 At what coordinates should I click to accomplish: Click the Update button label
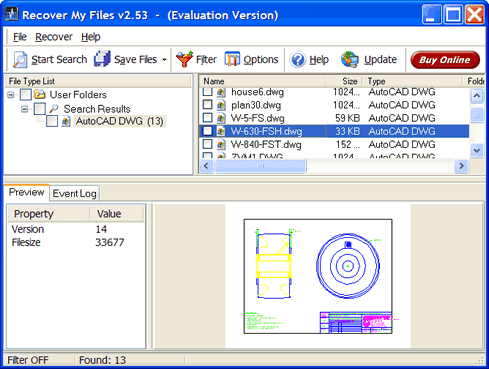[380, 60]
